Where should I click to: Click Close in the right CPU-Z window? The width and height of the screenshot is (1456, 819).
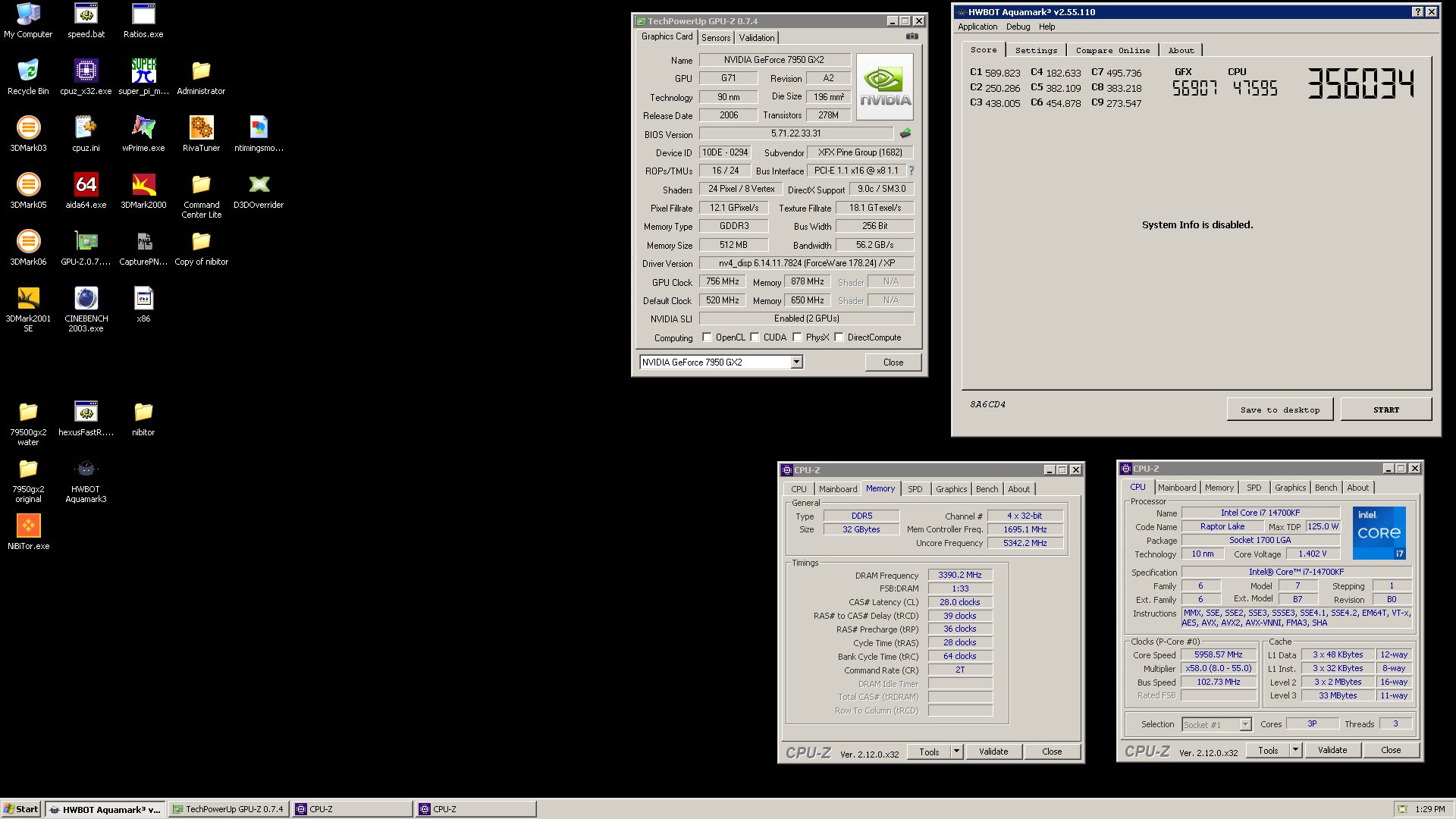[x=1391, y=750]
